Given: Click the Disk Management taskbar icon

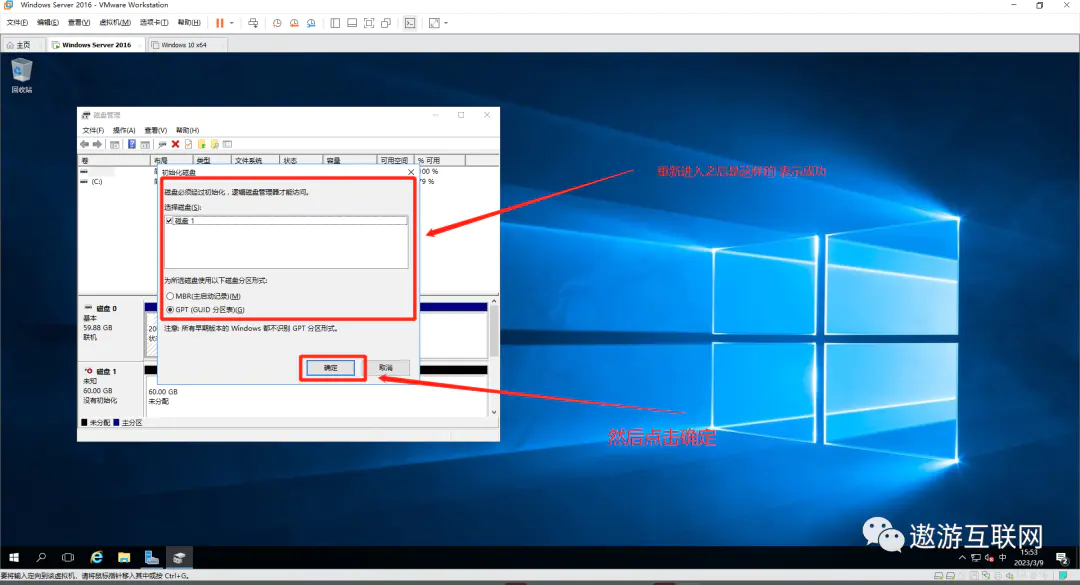Looking at the screenshot, I should pos(179,557).
